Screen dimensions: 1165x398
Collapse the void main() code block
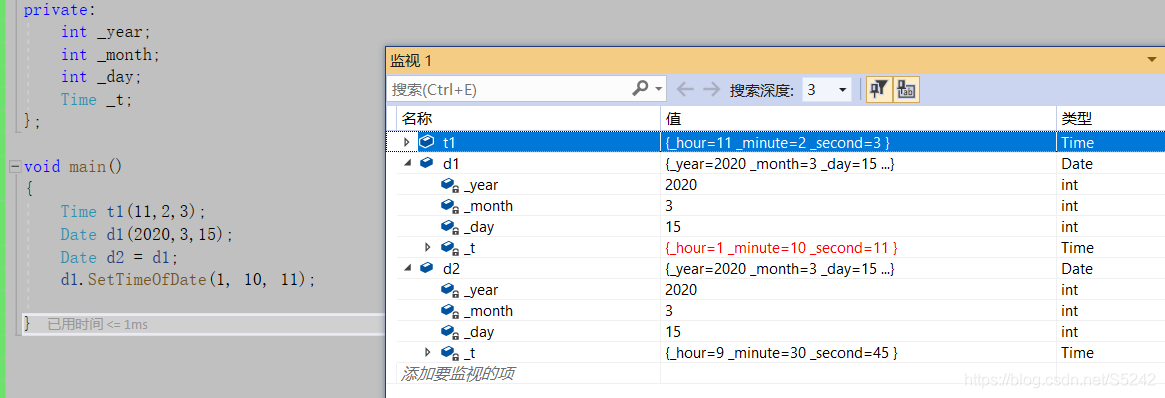coord(15,166)
